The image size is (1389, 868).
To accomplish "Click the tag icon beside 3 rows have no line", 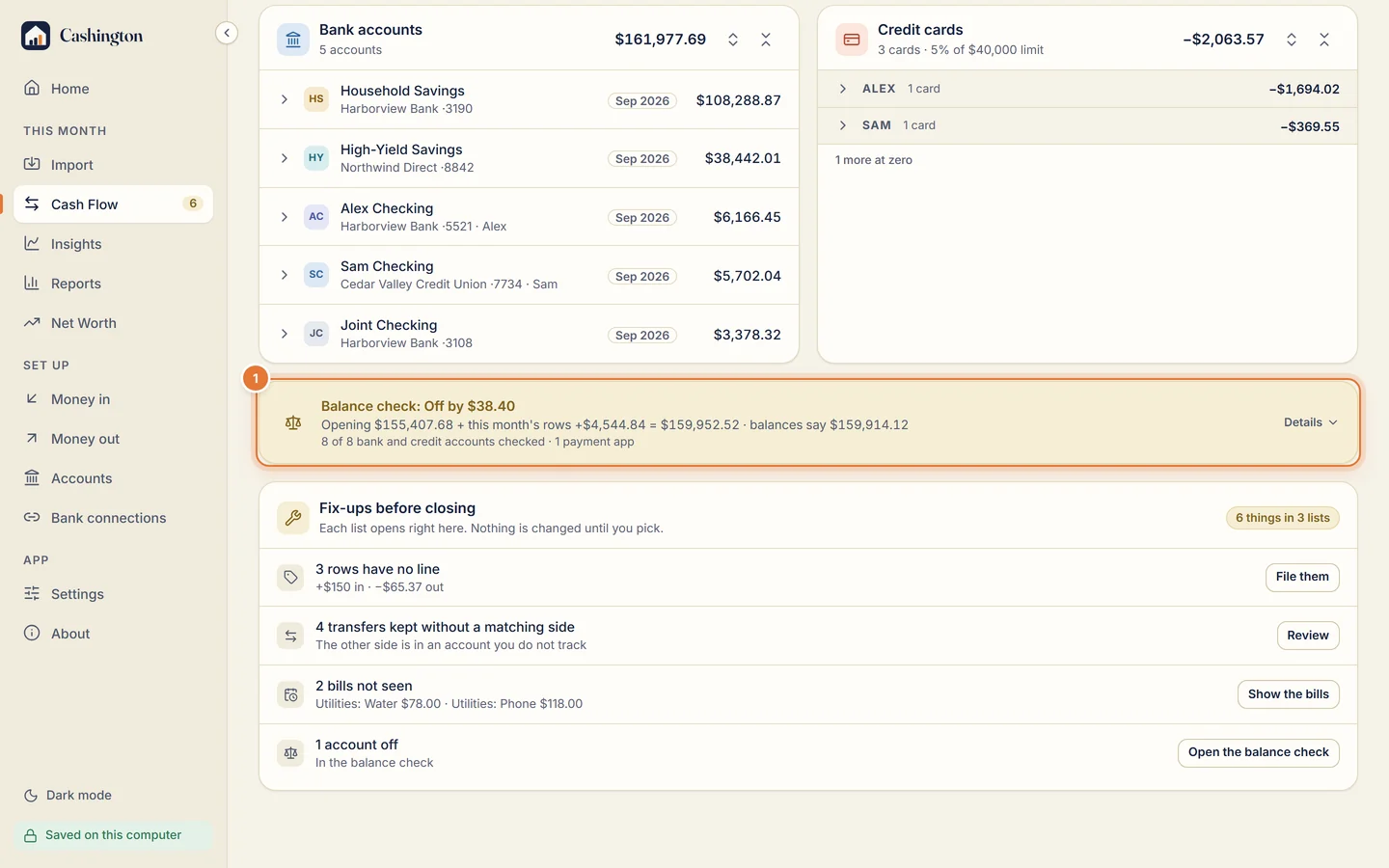I will [290, 578].
